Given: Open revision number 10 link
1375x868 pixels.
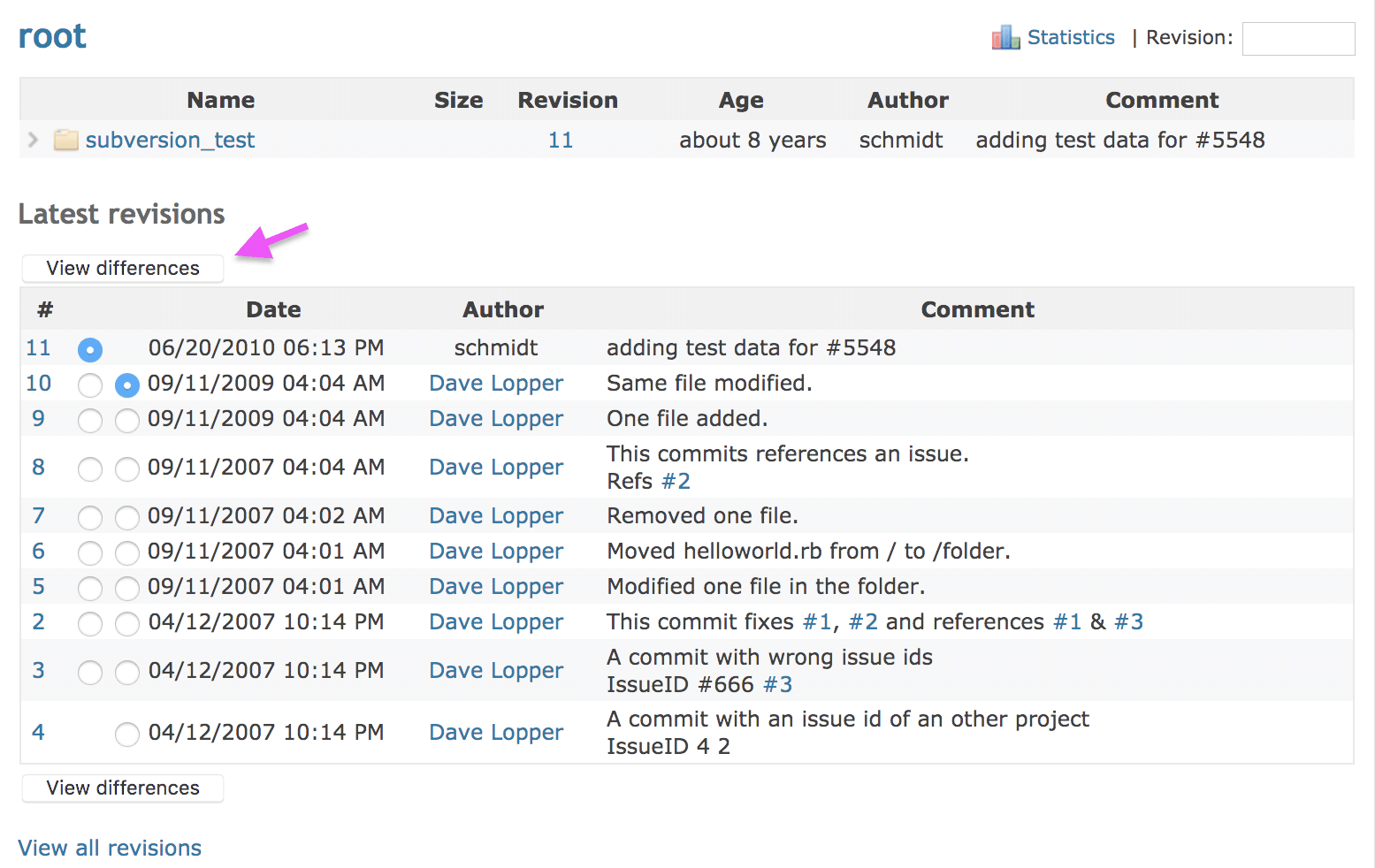Looking at the screenshot, I should tap(38, 383).
